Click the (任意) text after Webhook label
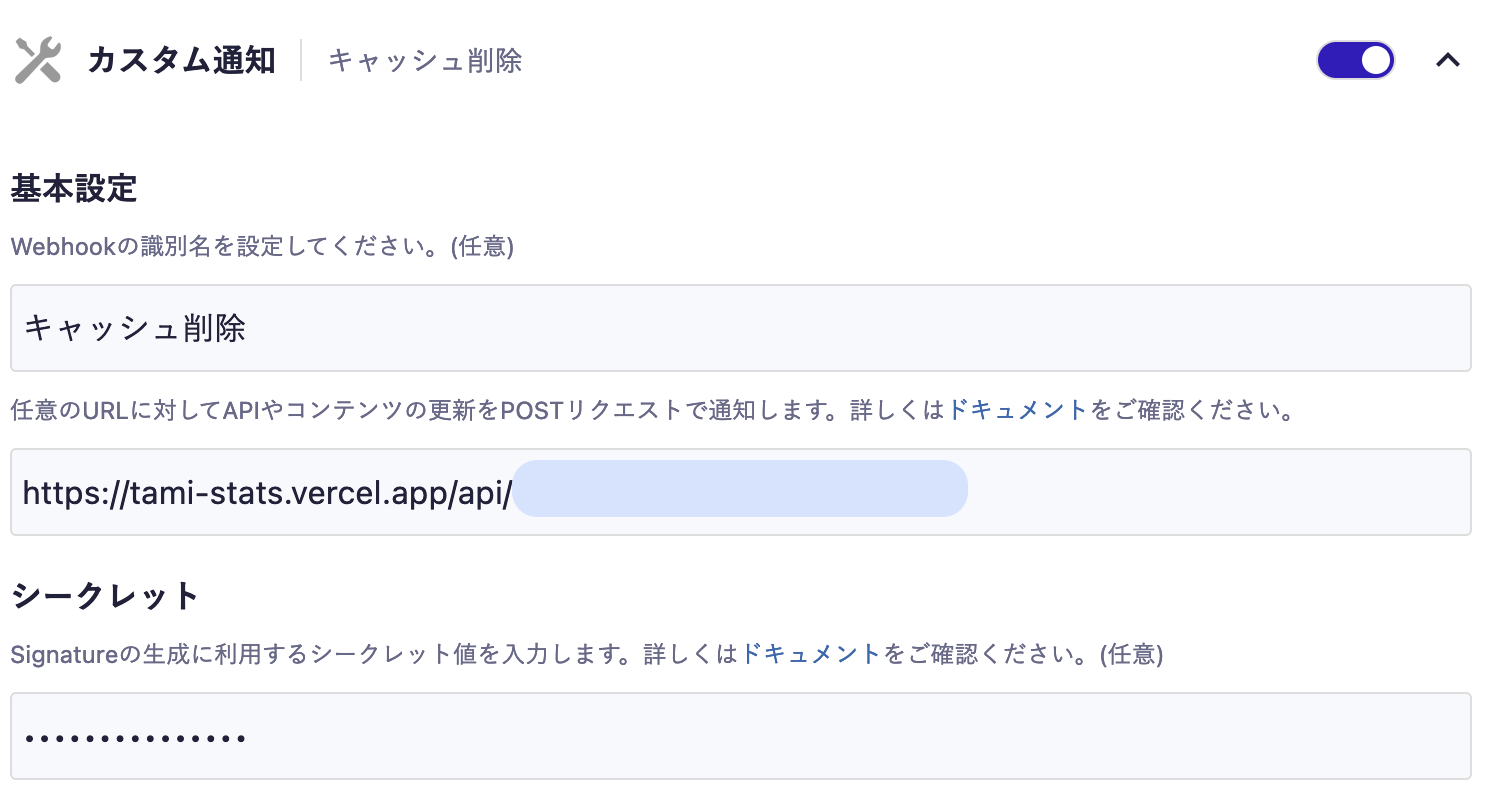 tap(483, 246)
